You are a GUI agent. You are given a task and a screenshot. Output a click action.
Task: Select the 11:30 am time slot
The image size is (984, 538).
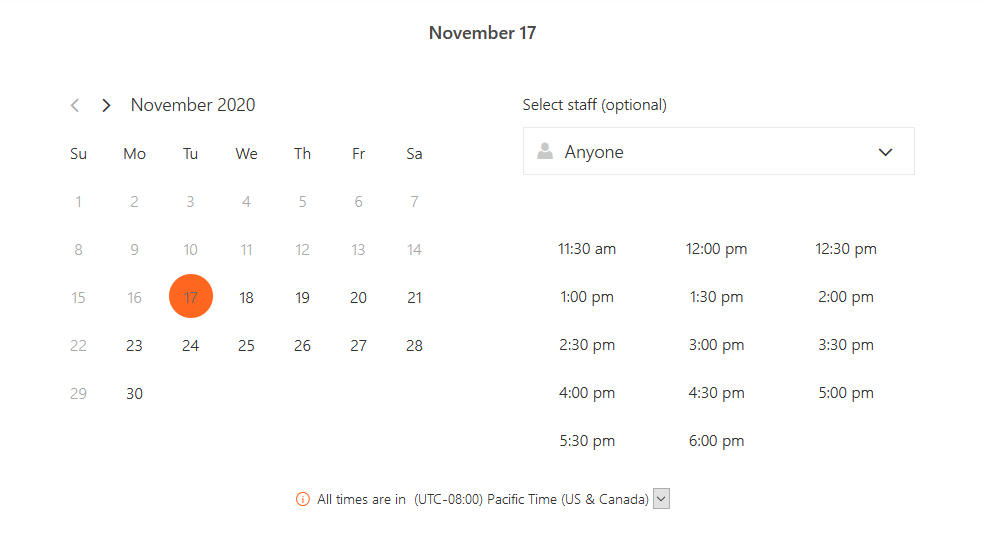[x=587, y=249]
